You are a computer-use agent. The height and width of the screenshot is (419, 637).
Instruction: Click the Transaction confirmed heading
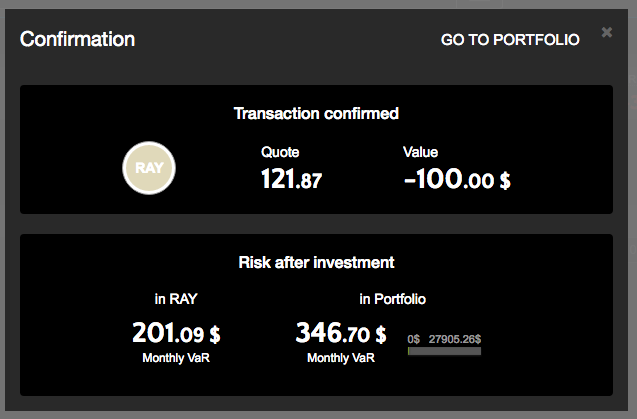(316, 113)
